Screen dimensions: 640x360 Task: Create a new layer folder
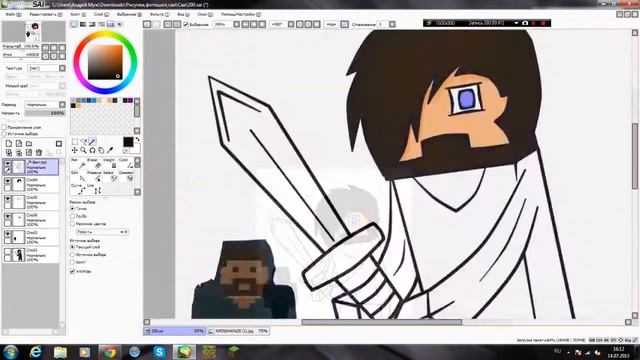(x=29, y=144)
